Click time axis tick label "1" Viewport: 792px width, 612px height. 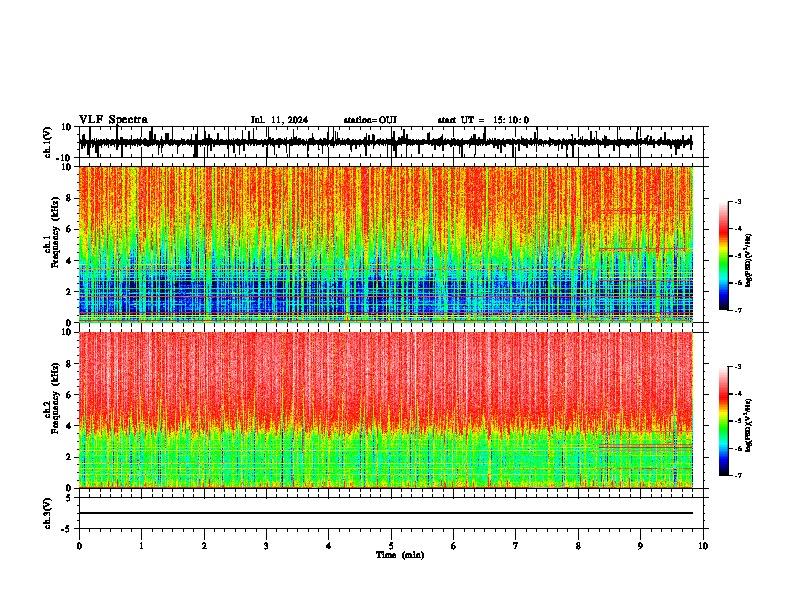(x=141, y=546)
